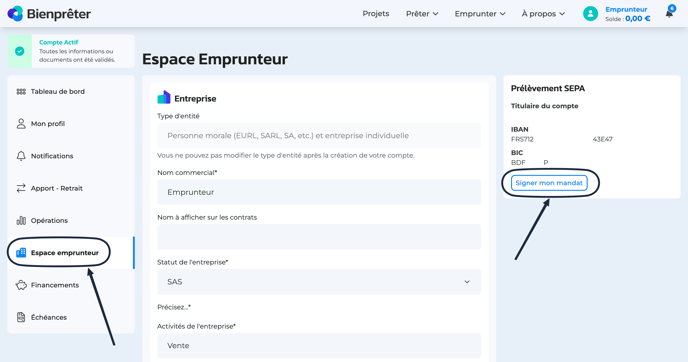Screen dimensions: 688x362
Task: Click the IBAN value FR5712
Action: 522,139
